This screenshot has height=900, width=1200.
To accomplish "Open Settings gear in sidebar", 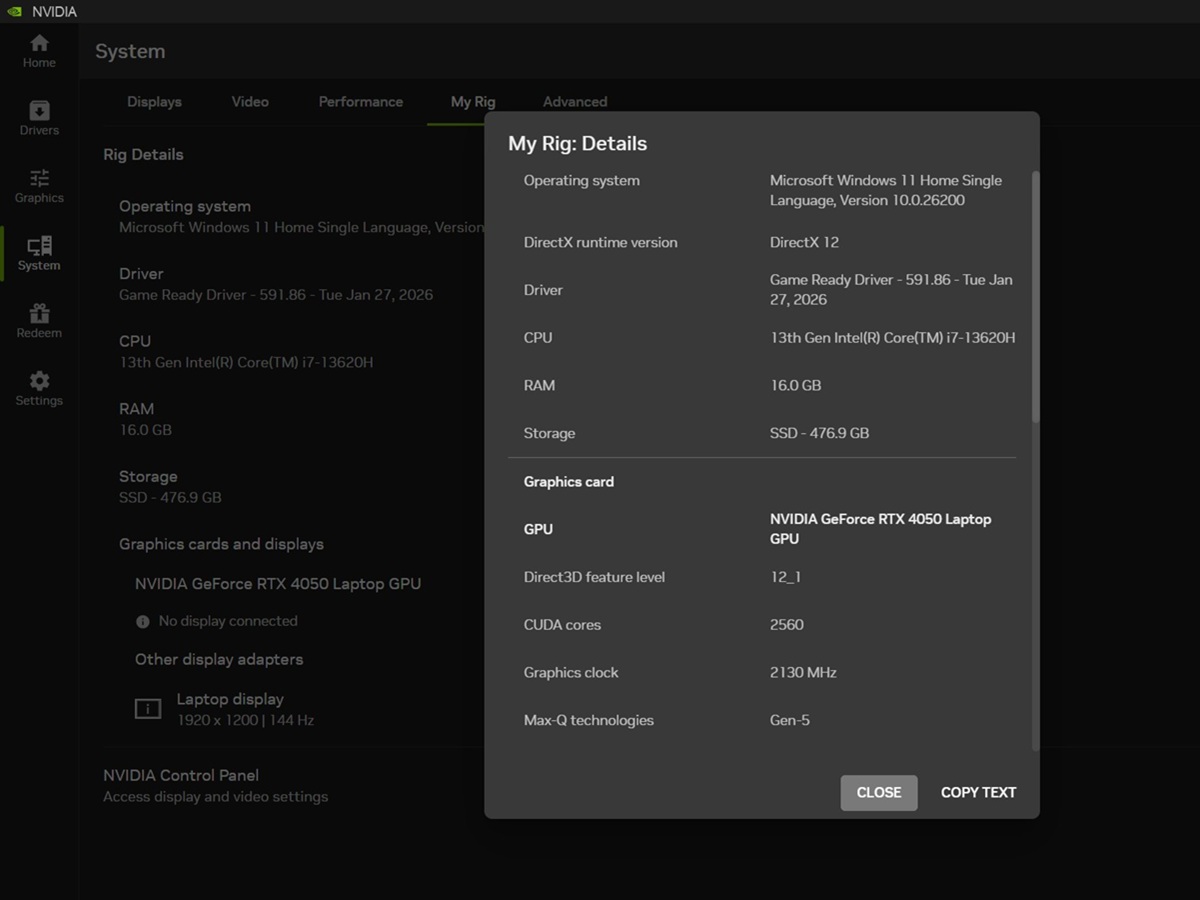I will pos(39,382).
